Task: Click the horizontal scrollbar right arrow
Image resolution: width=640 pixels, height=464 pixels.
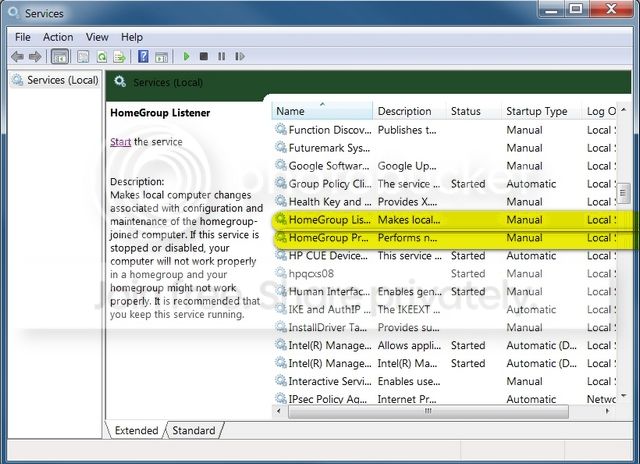Action: coord(607,411)
